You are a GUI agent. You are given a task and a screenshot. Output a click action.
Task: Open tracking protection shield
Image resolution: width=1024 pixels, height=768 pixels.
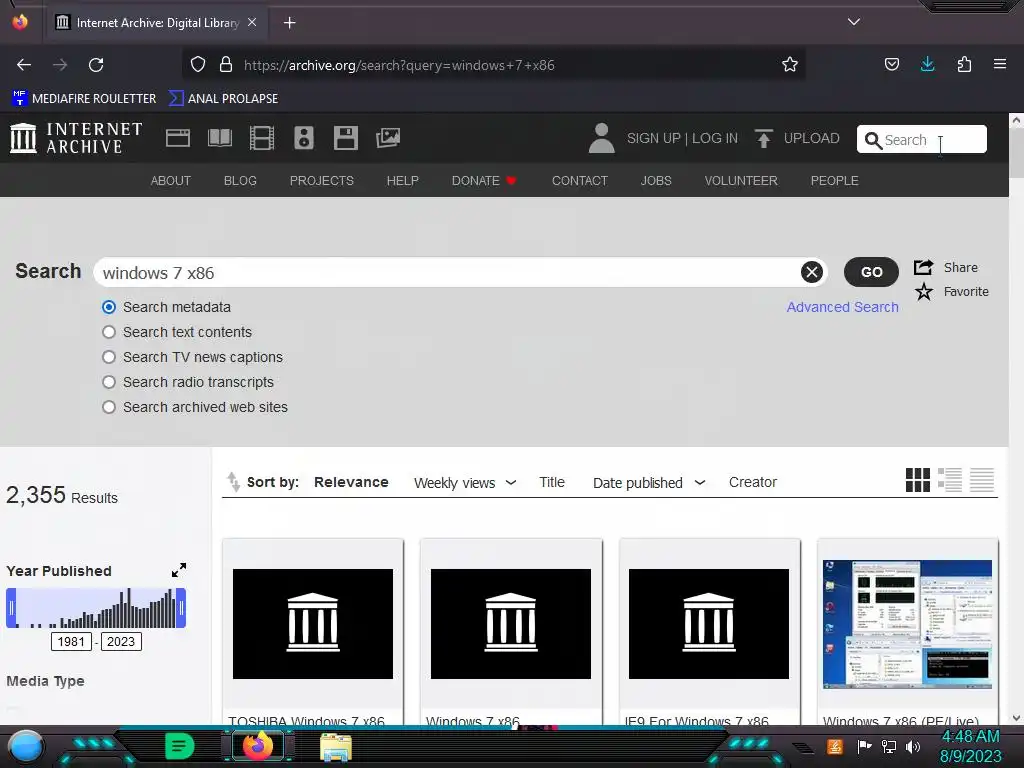tap(198, 65)
